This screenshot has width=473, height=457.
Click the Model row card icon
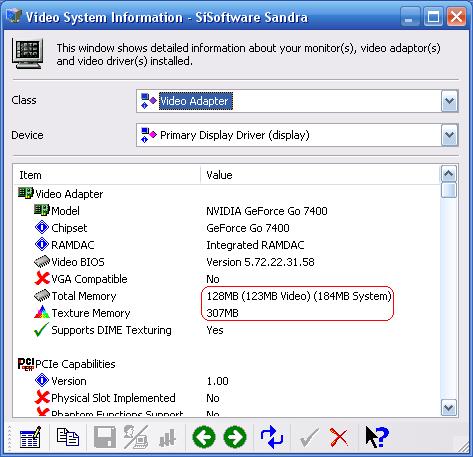coord(42,210)
